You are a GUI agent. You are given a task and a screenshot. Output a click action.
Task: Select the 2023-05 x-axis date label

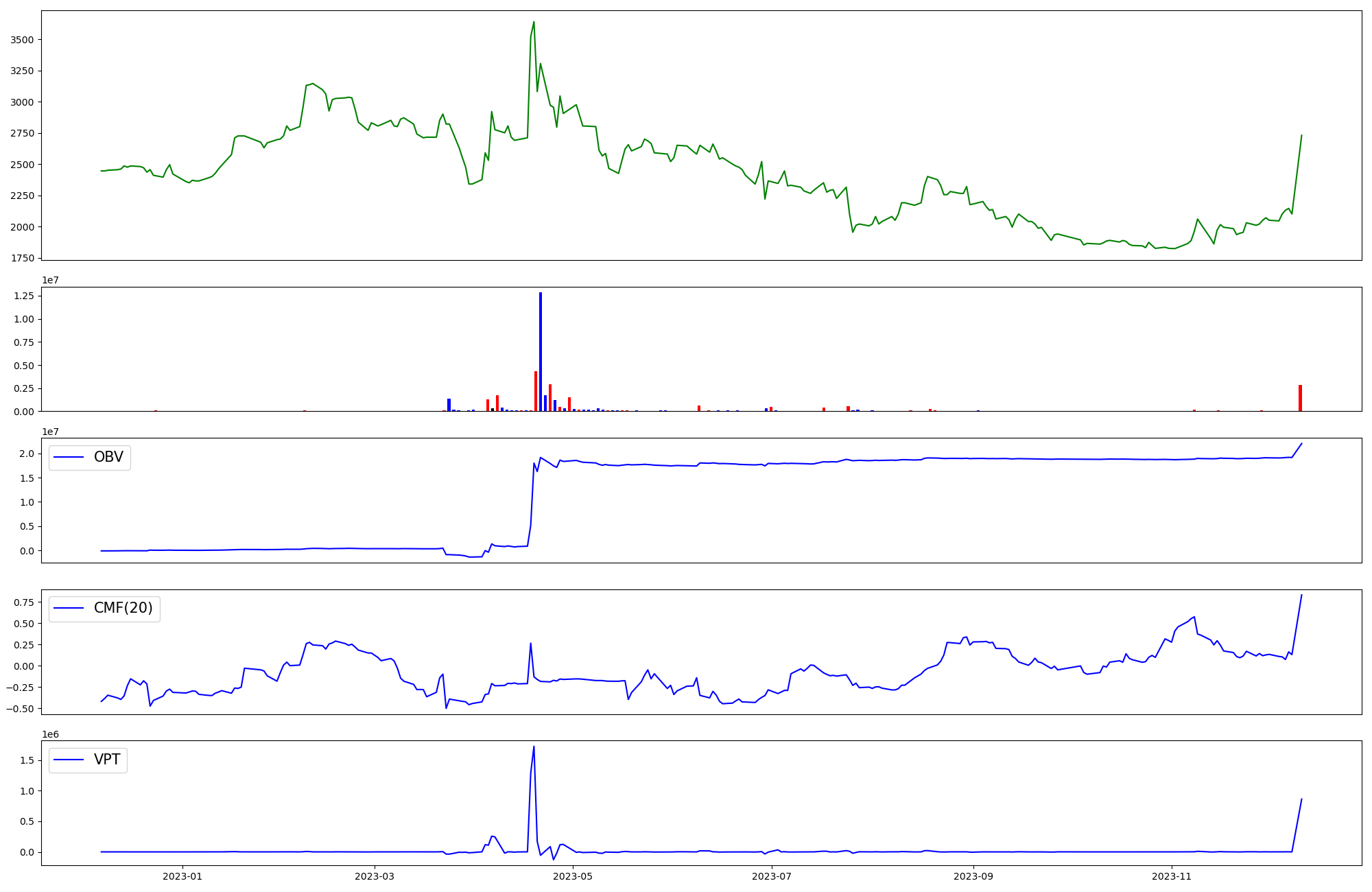coord(573,876)
